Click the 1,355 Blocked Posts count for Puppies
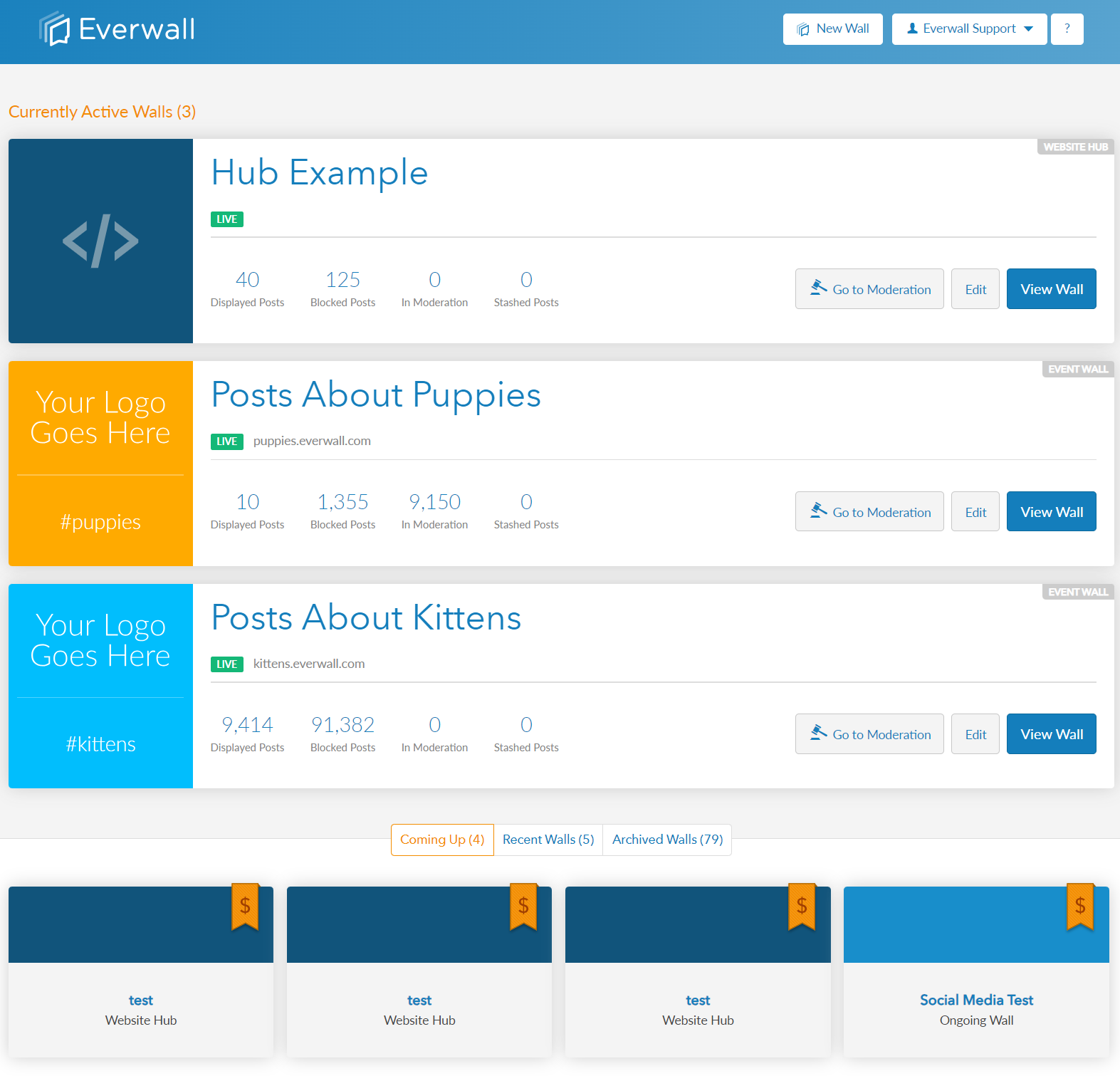Image resolution: width=1120 pixels, height=1076 pixels. click(342, 502)
